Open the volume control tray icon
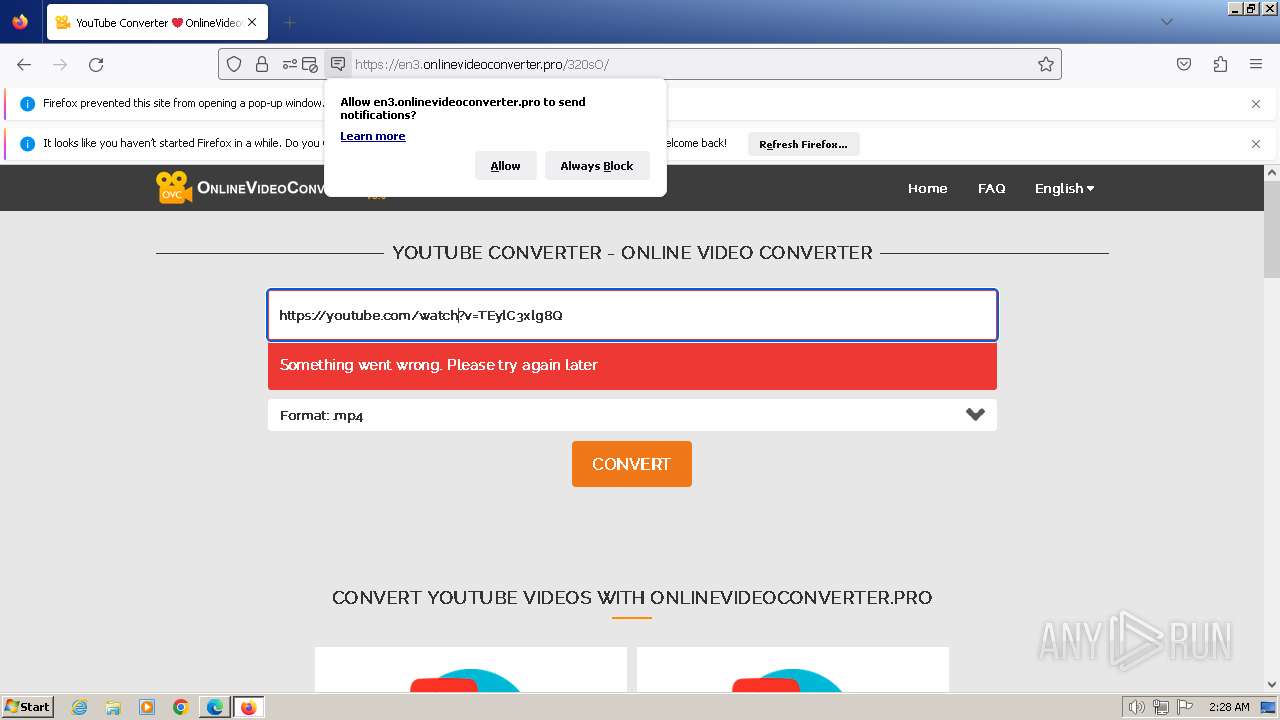 pos(1137,707)
